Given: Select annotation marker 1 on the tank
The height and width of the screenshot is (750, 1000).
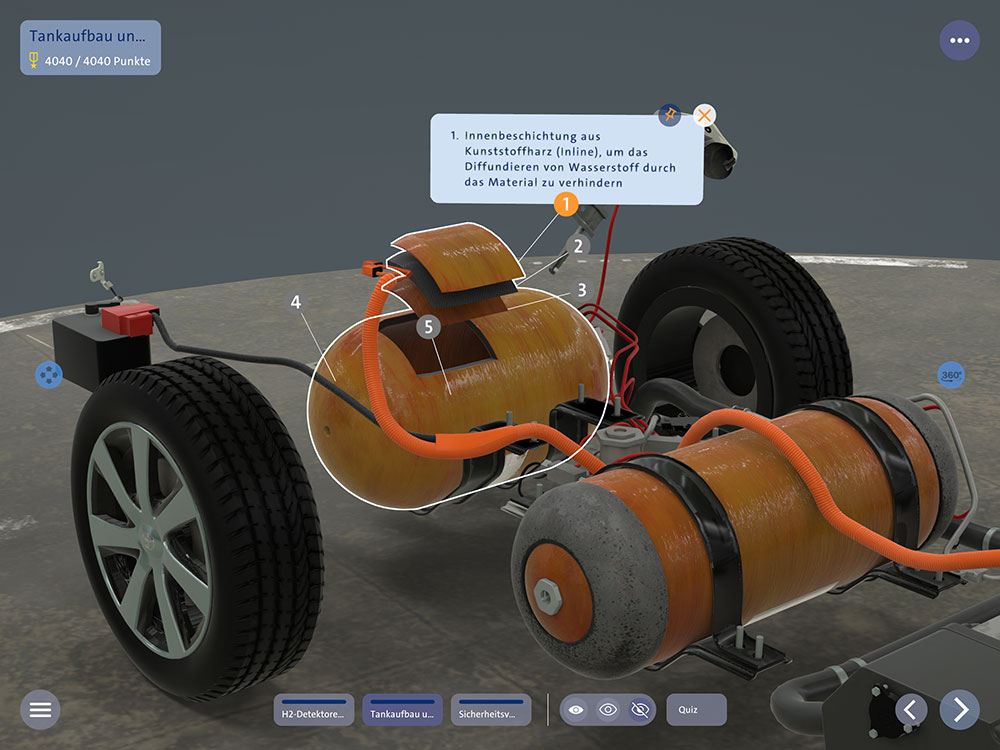Looking at the screenshot, I should (565, 205).
